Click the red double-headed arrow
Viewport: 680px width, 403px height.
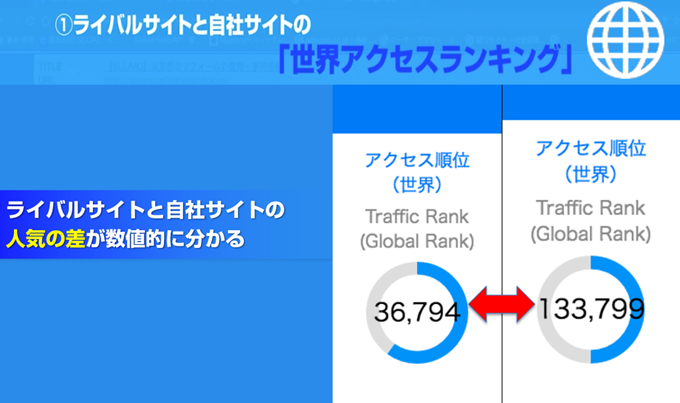tap(502, 304)
